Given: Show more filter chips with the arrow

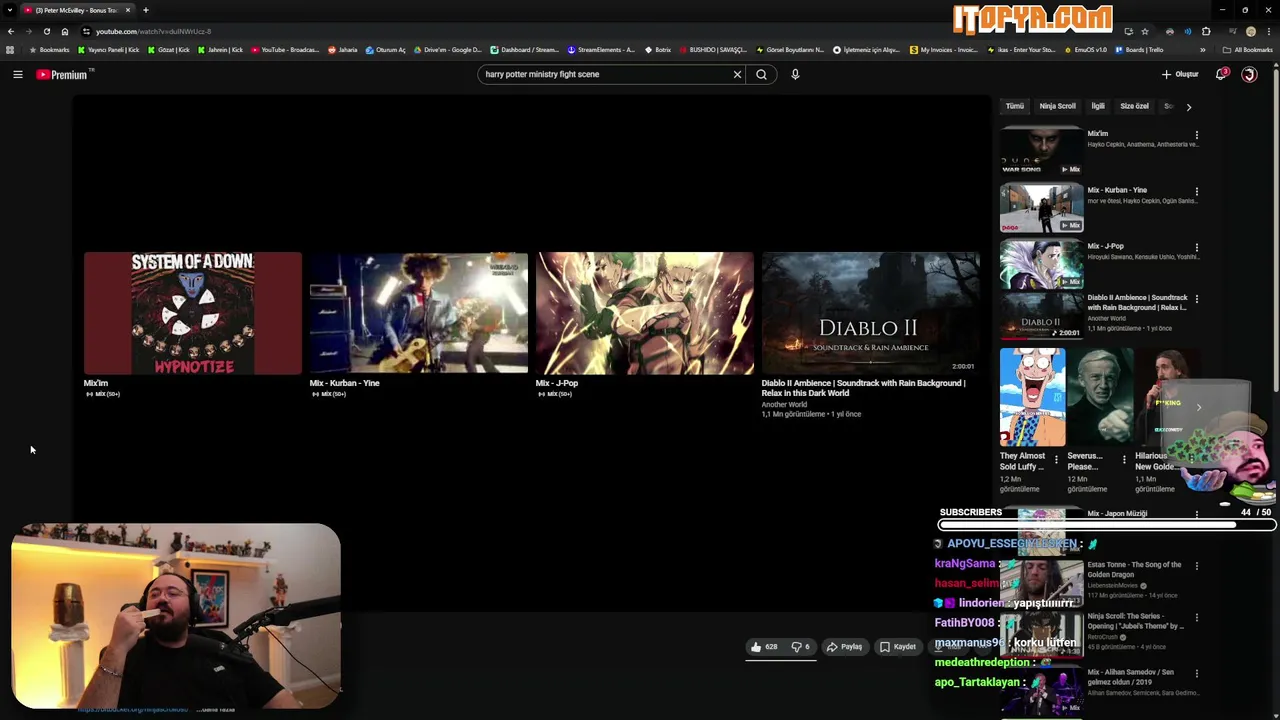Looking at the screenshot, I should pos(1188,106).
